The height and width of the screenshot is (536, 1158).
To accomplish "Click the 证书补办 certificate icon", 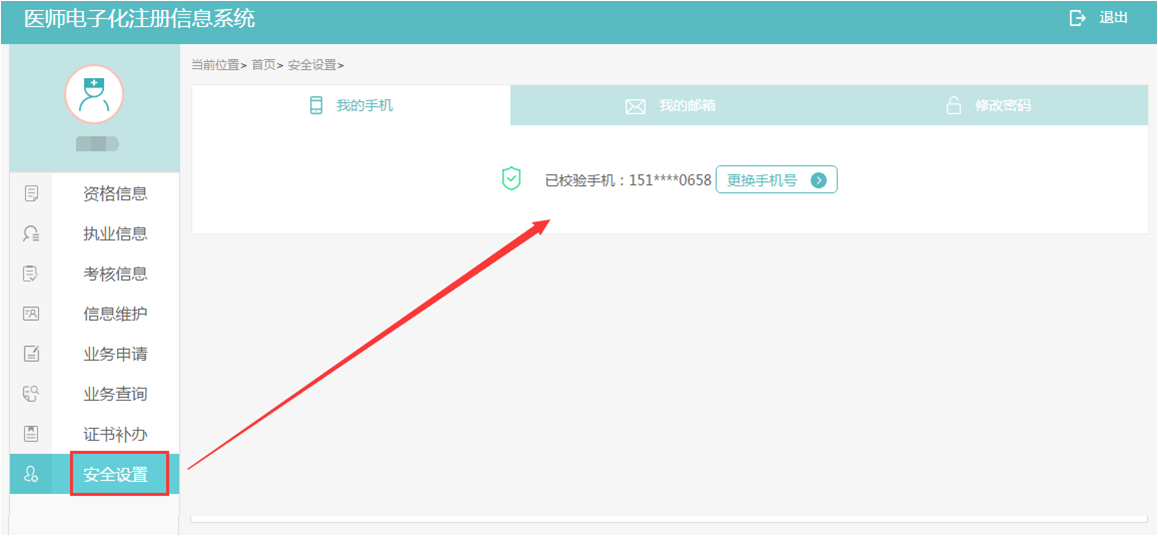I will point(31,434).
